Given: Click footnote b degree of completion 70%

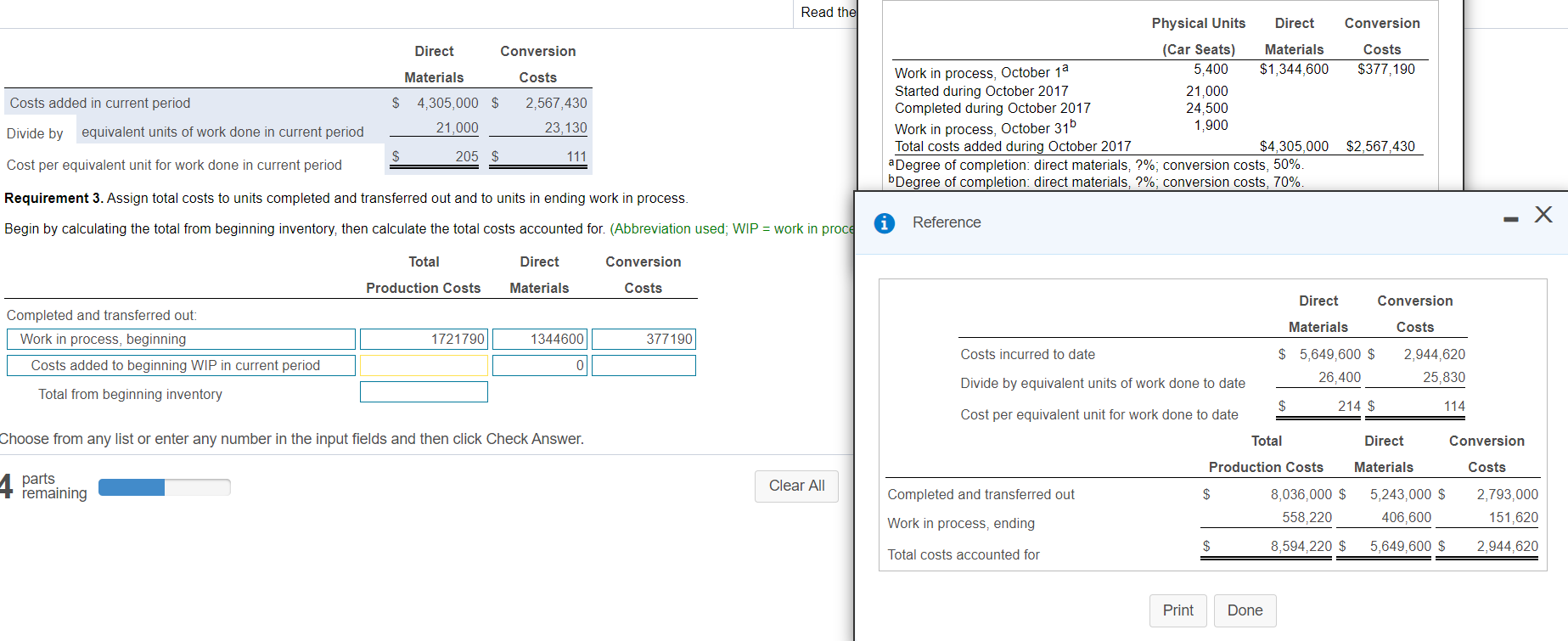Looking at the screenshot, I should pos(1095,182).
